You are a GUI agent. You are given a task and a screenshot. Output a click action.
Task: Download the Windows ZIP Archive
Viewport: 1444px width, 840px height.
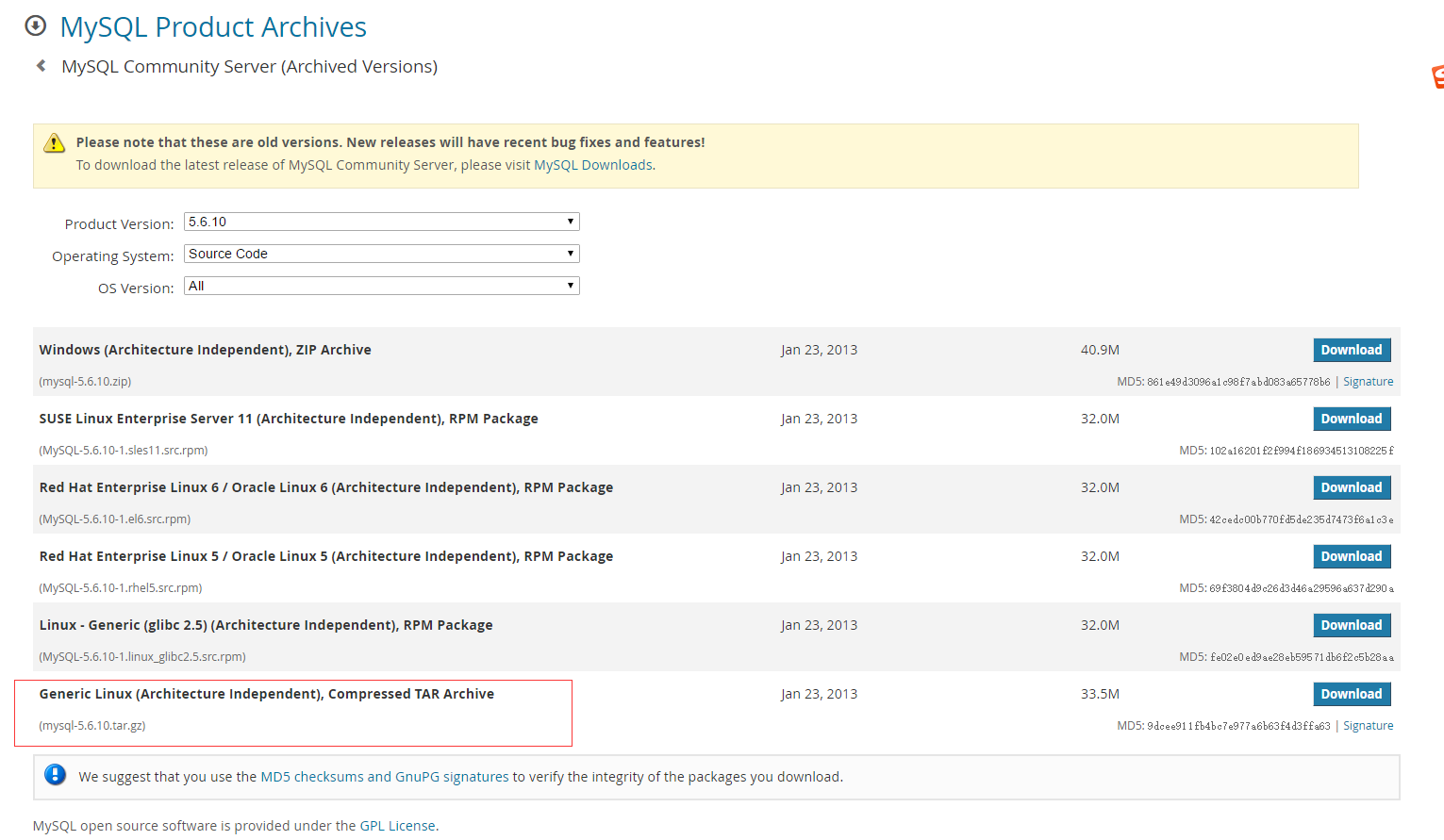tap(1352, 349)
